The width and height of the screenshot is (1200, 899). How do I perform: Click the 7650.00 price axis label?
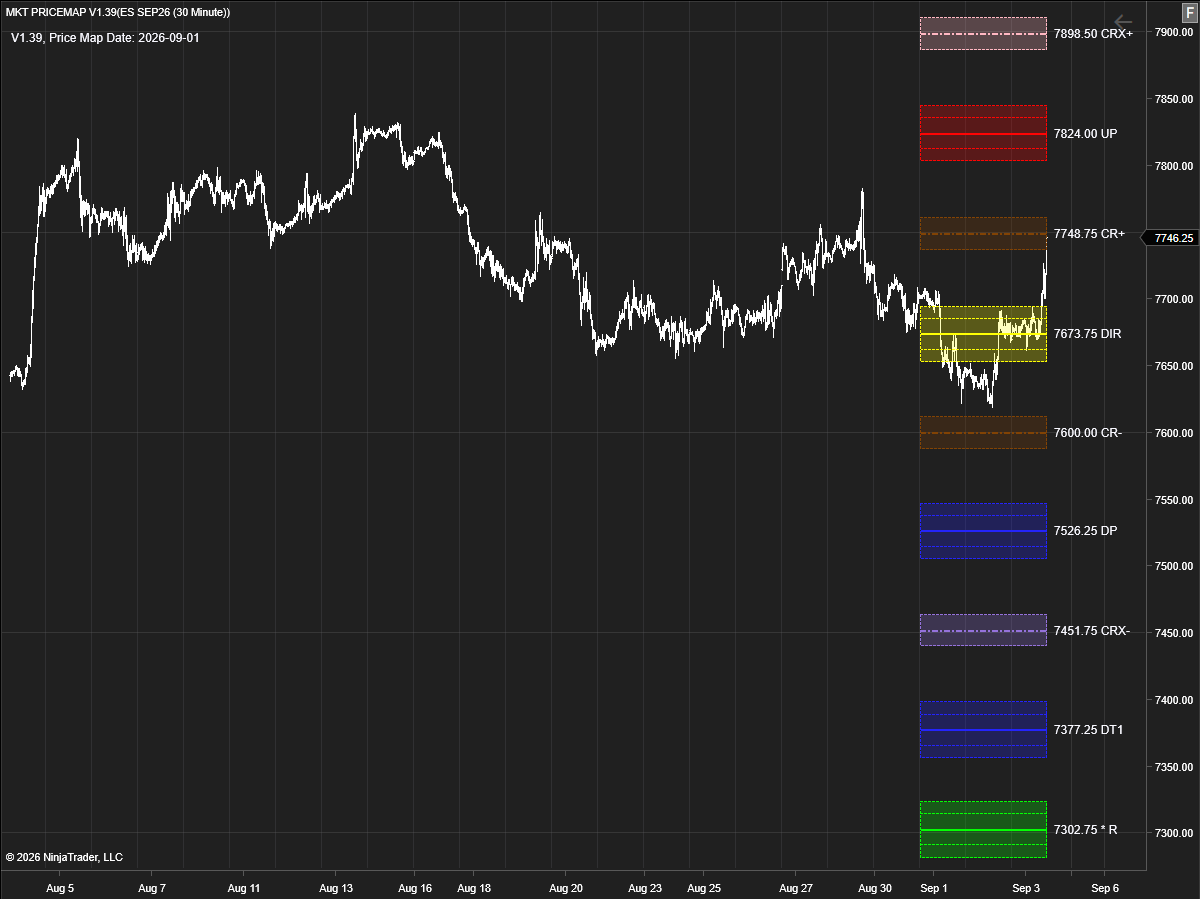click(1173, 366)
